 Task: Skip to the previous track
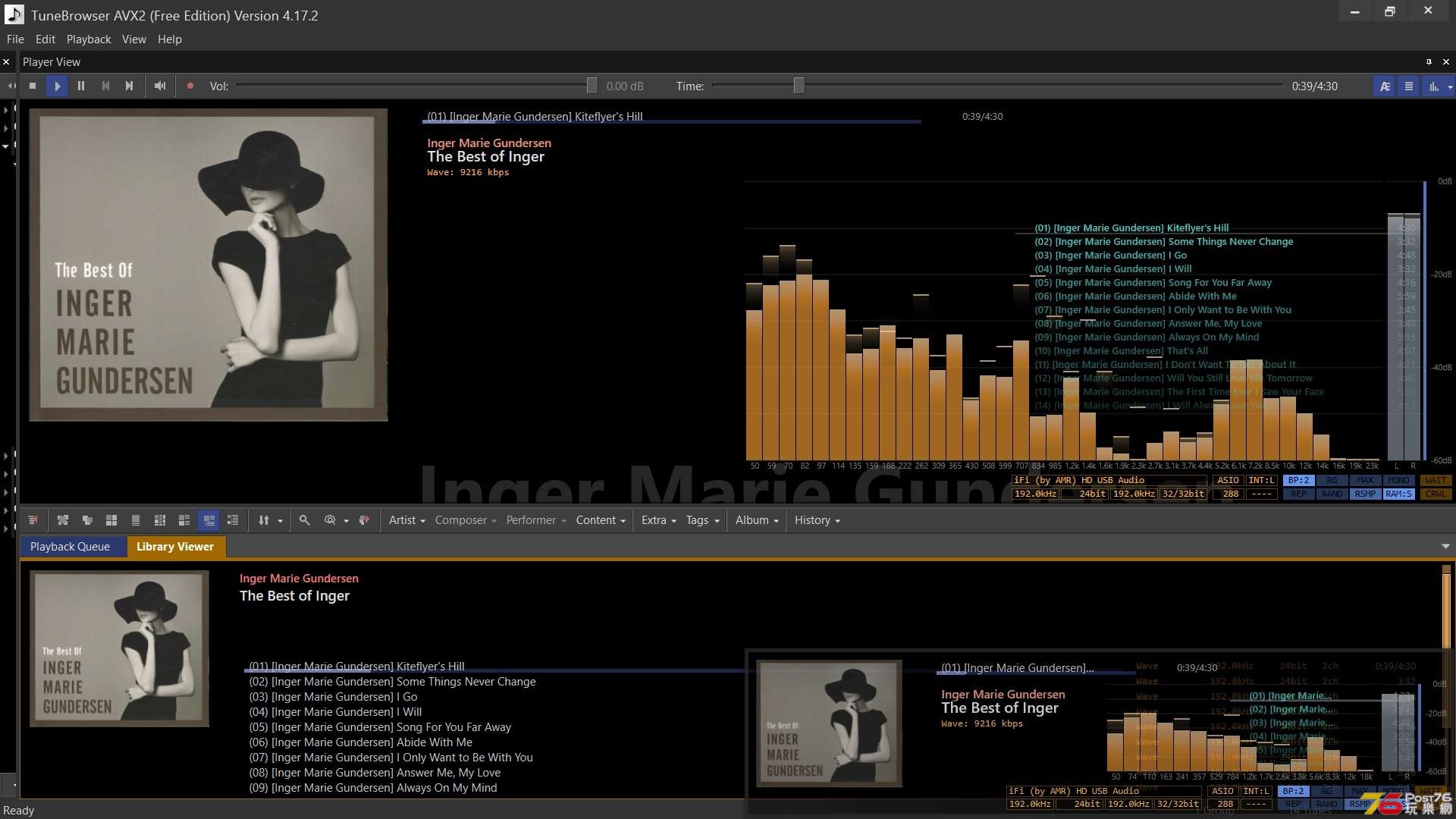click(x=105, y=86)
